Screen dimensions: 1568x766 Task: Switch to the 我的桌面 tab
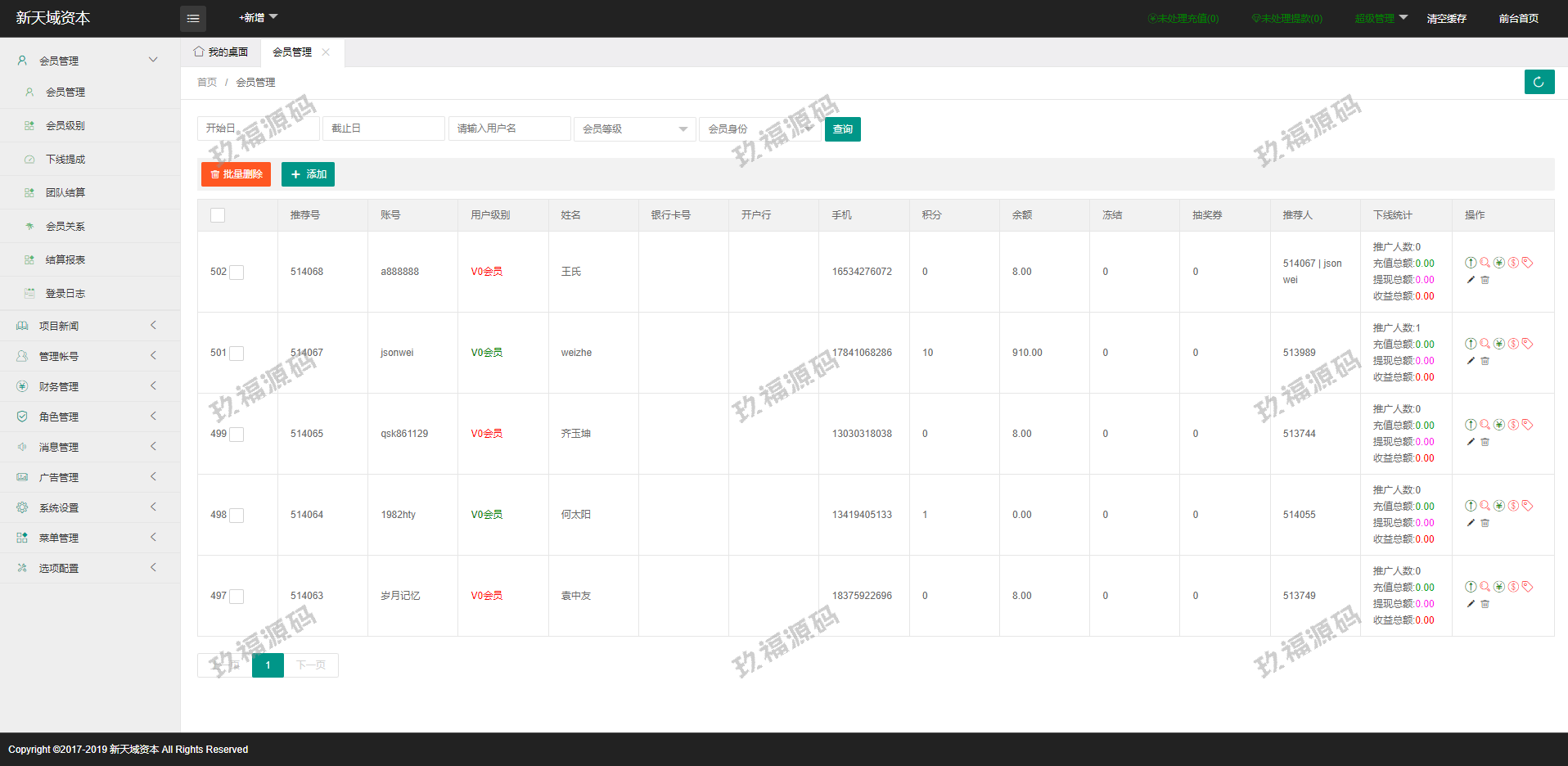(221, 52)
